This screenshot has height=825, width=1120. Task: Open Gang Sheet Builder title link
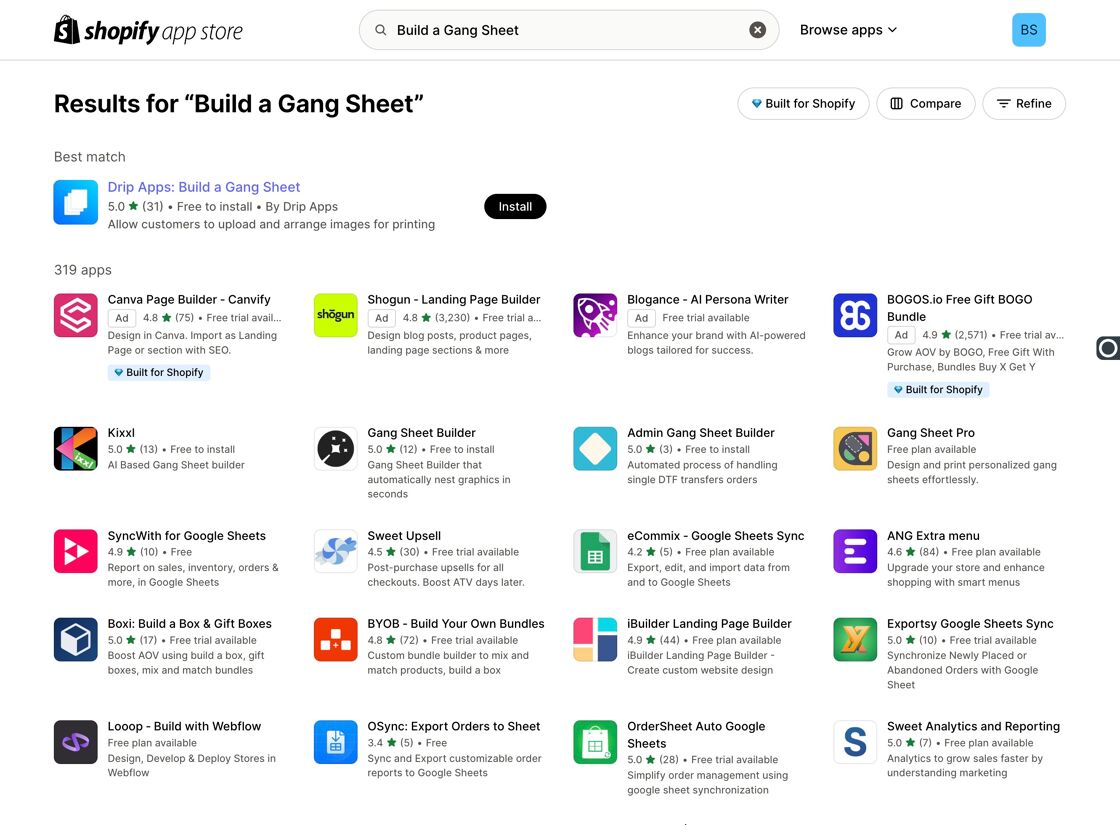point(421,433)
